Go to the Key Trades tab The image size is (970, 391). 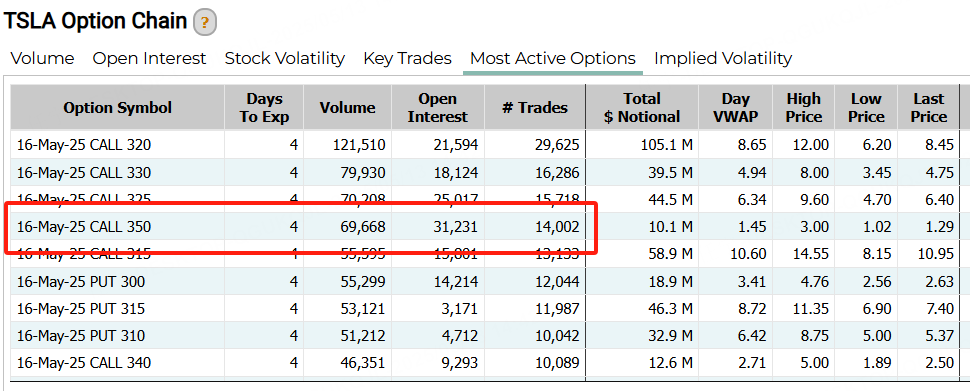[x=407, y=59]
